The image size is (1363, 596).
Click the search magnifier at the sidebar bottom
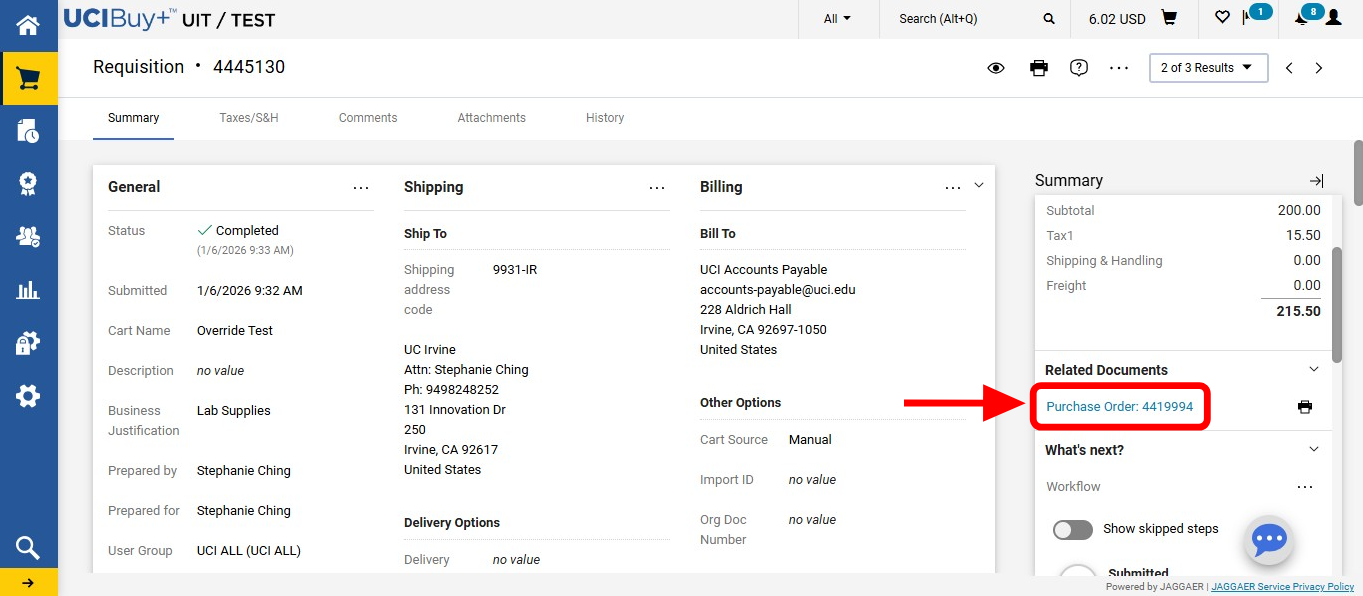[x=28, y=547]
